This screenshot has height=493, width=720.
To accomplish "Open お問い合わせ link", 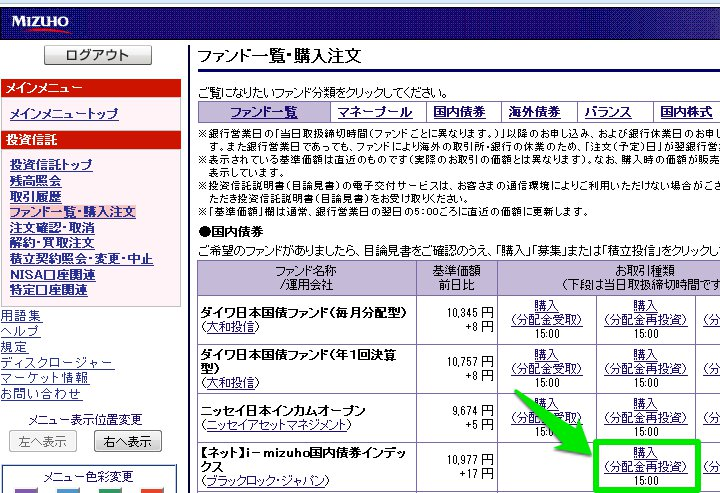I will click(x=41, y=393).
